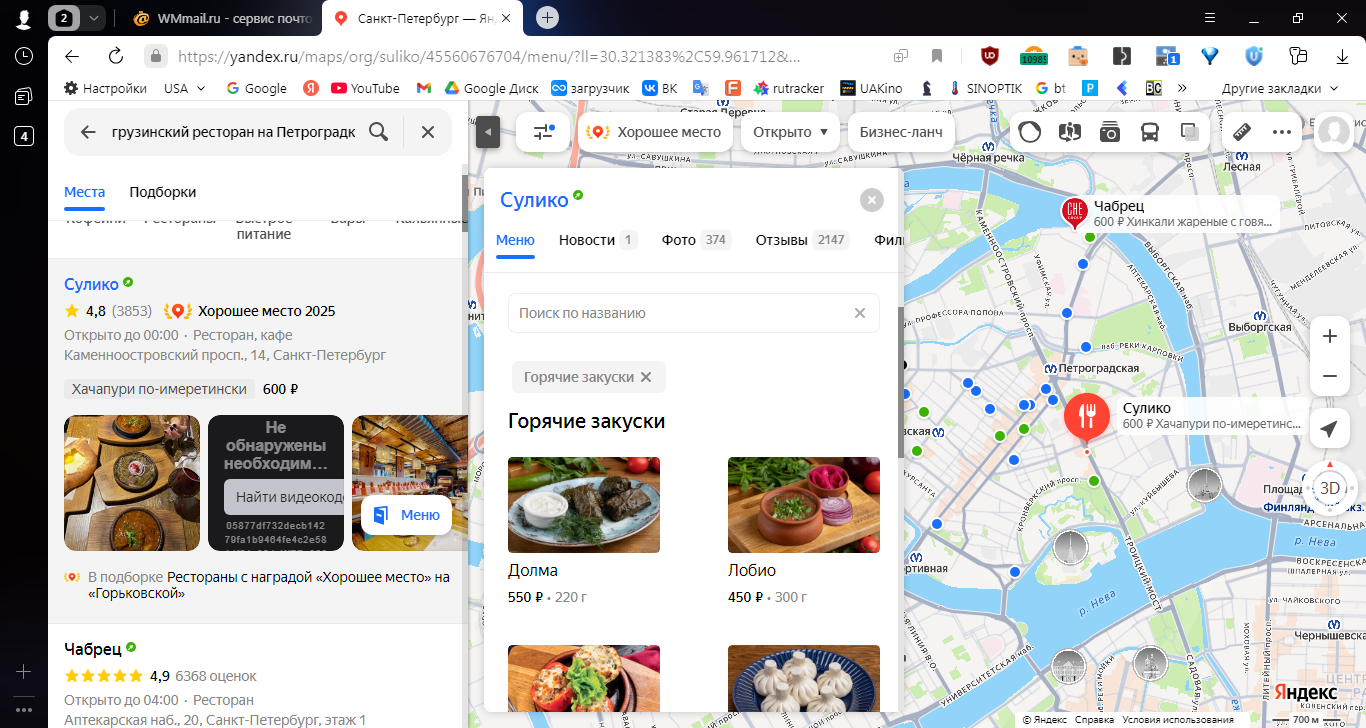Open a new browser tab
Screen dimensions: 1366x728
click(x=547, y=17)
